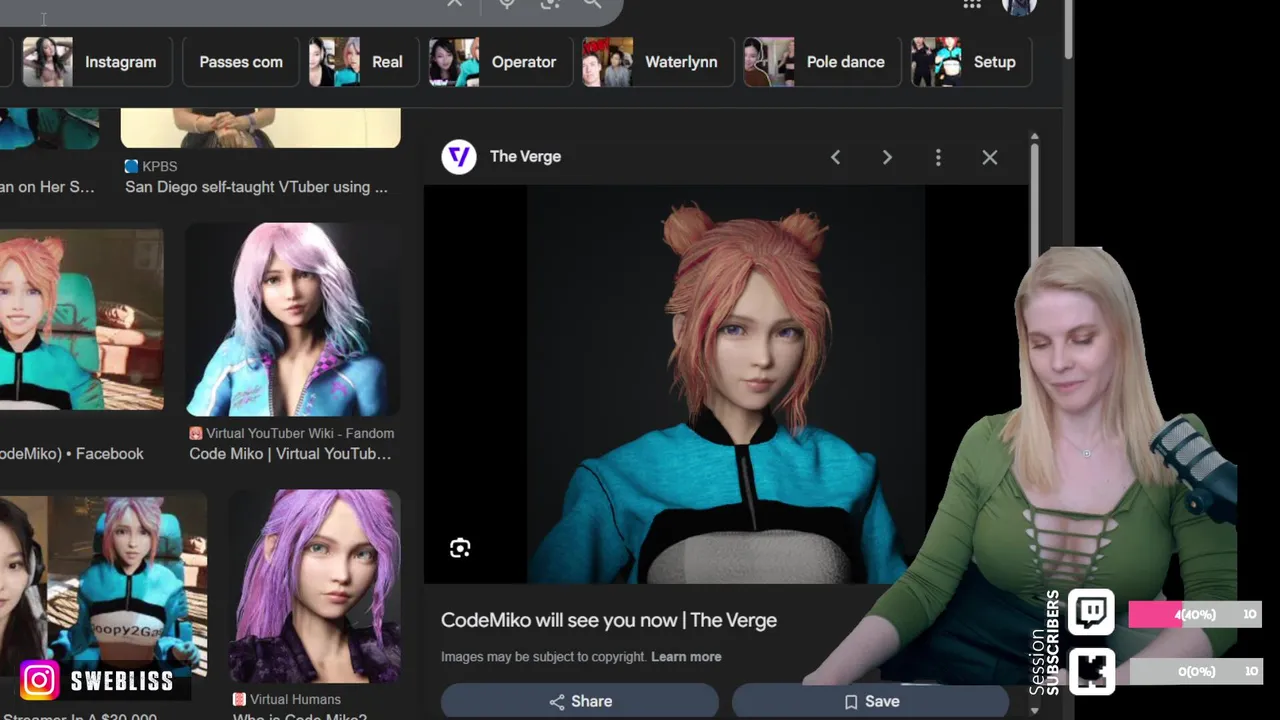
Task: Click the page's main vertical scrollbar
Action: point(1068,30)
